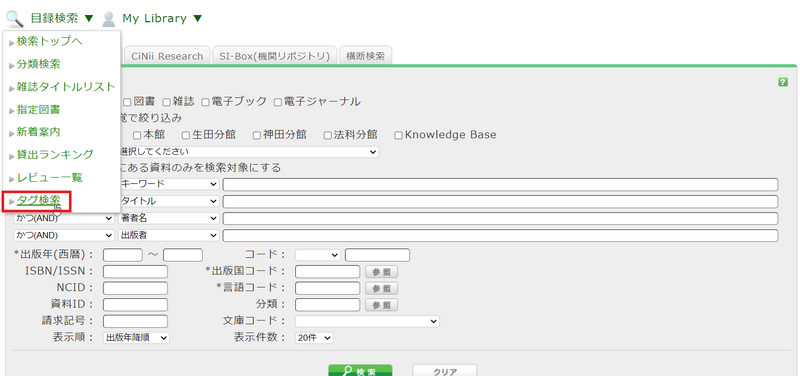Open the かつ(AND) dropdown beside 出版者
Viewport: 800px width, 376px height.
coord(64,236)
